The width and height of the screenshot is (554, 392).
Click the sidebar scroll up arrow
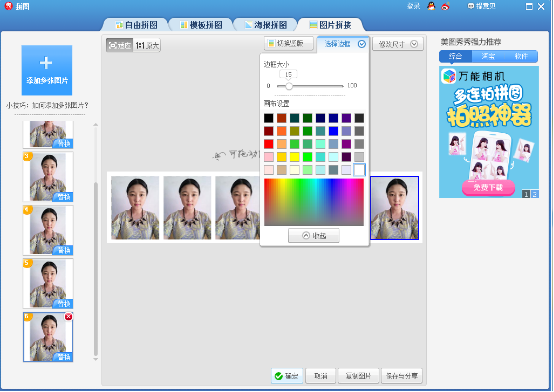pyautogui.click(x=95, y=125)
